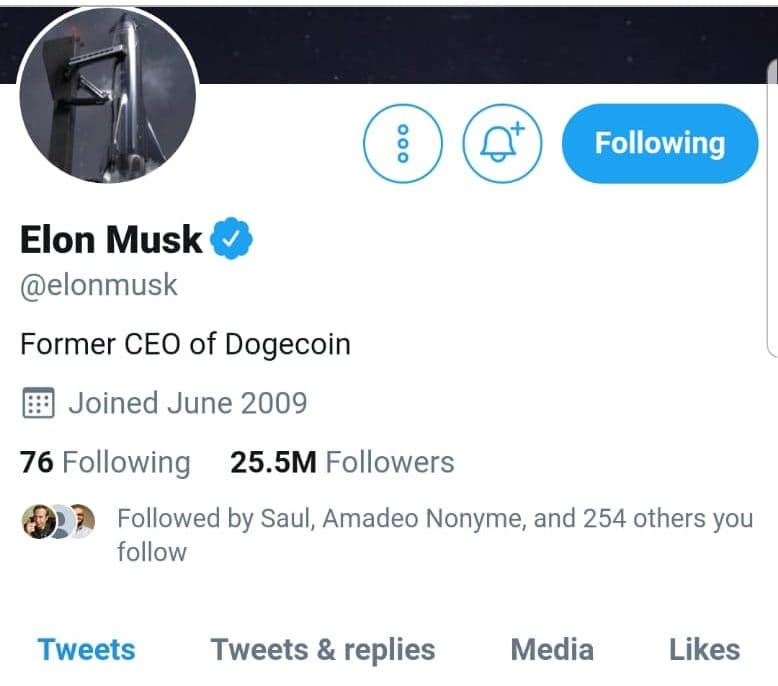Screen dimensions: 778x686
Task: Open the dark header banner image
Action: [x=480, y=40]
